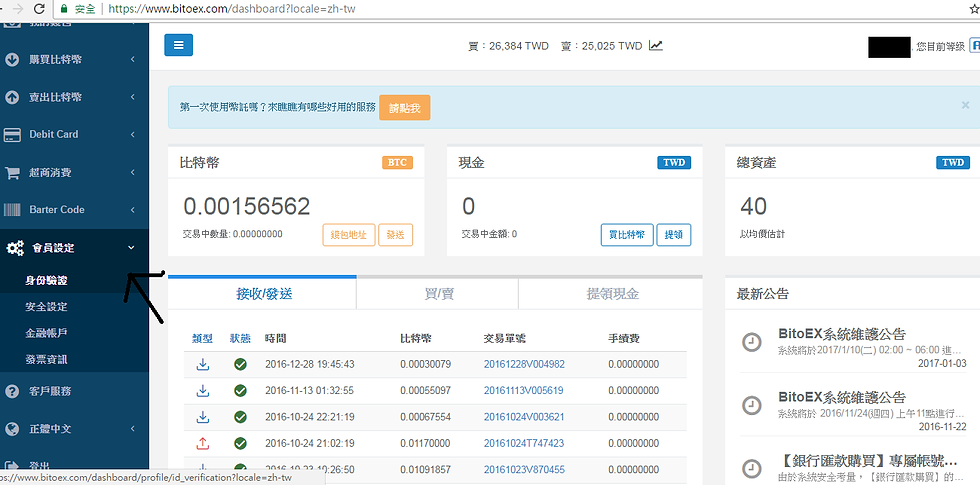Open transaction 20161023V870455
The height and width of the screenshot is (485, 980).
524,469
